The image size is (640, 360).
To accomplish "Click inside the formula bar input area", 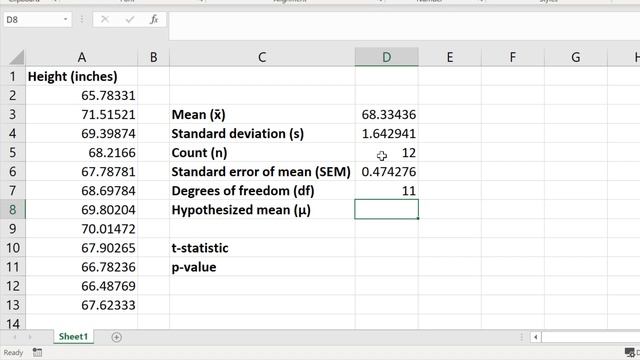I will (404, 26).
